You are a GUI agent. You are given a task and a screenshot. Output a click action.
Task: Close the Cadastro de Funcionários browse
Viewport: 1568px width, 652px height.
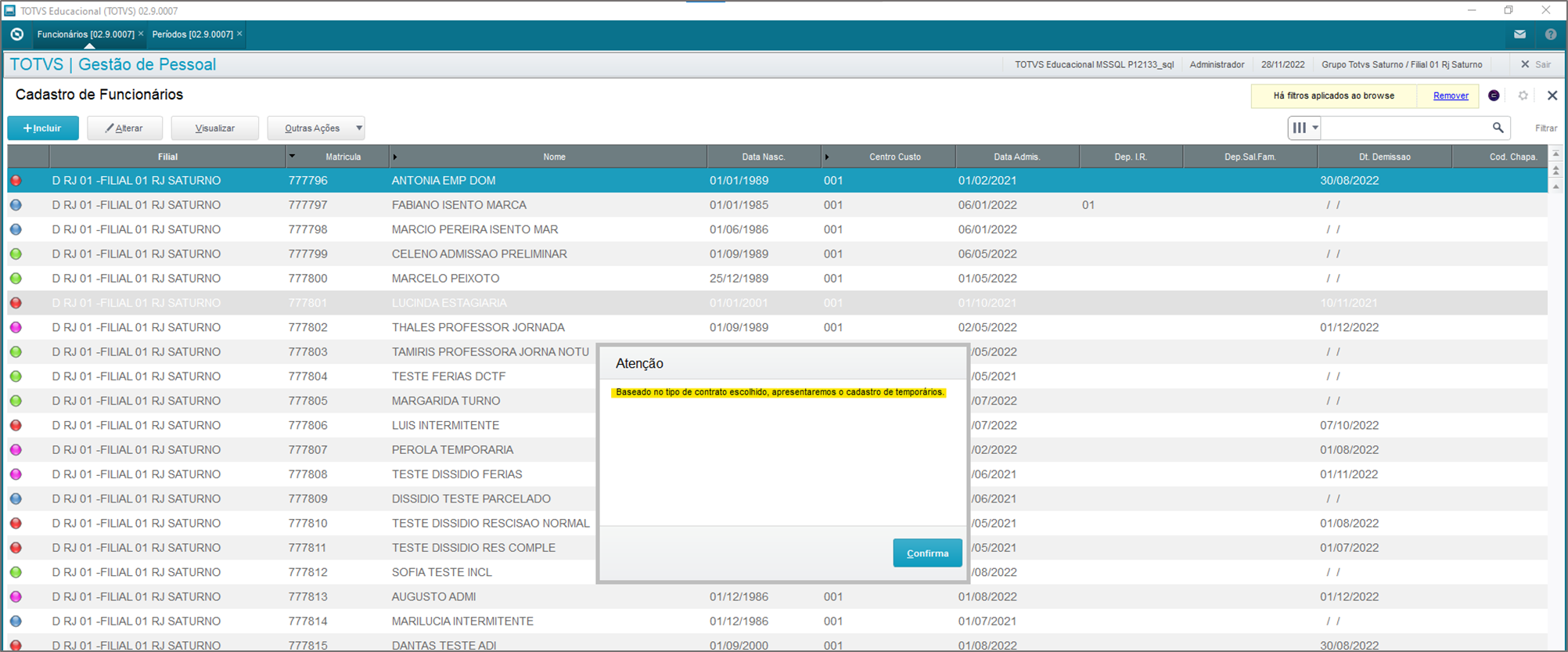(1552, 95)
